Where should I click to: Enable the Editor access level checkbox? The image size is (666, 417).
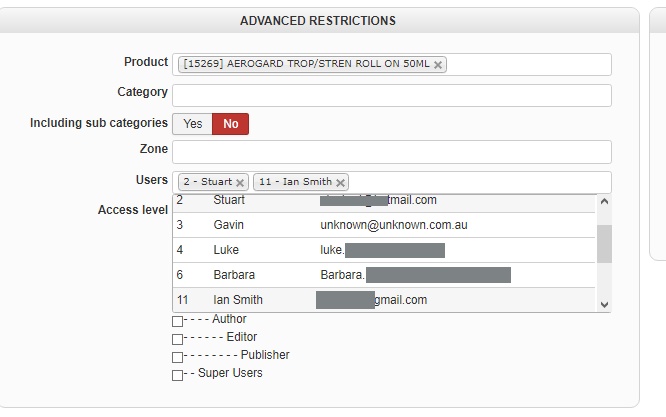point(177,339)
